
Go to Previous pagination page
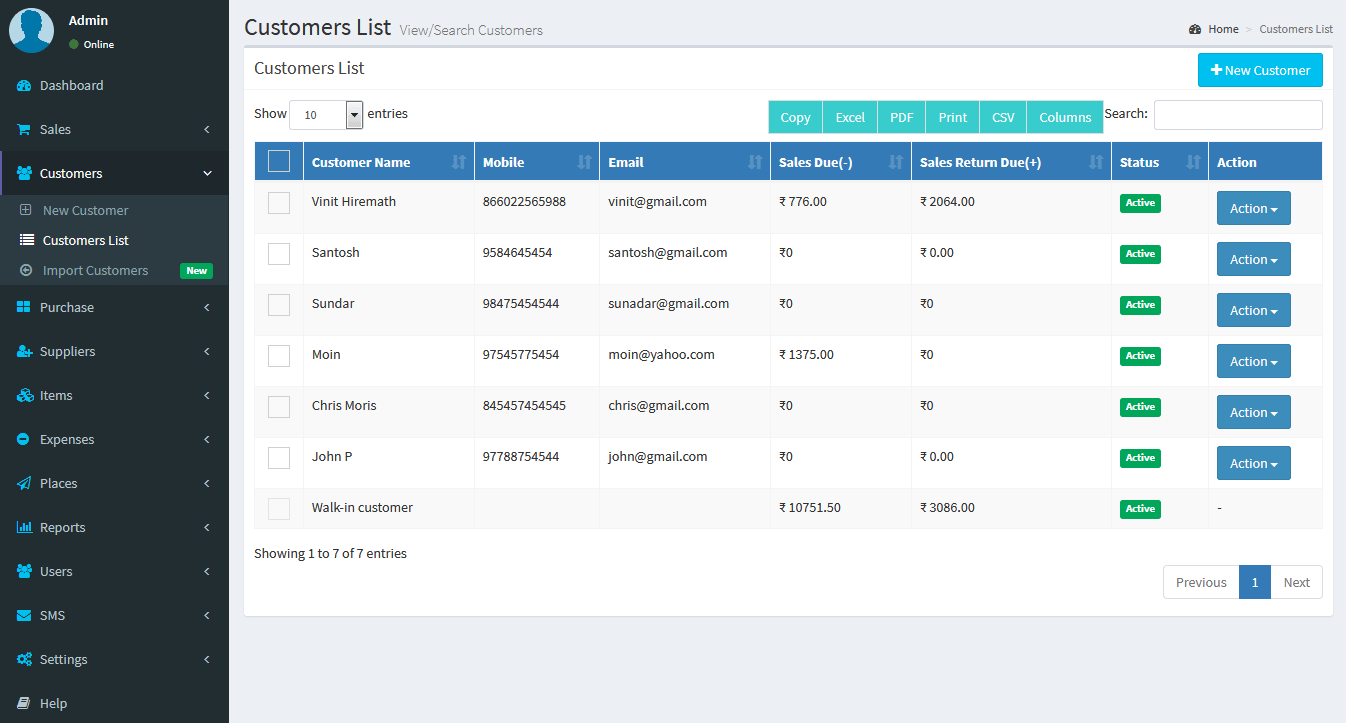[x=1201, y=582]
